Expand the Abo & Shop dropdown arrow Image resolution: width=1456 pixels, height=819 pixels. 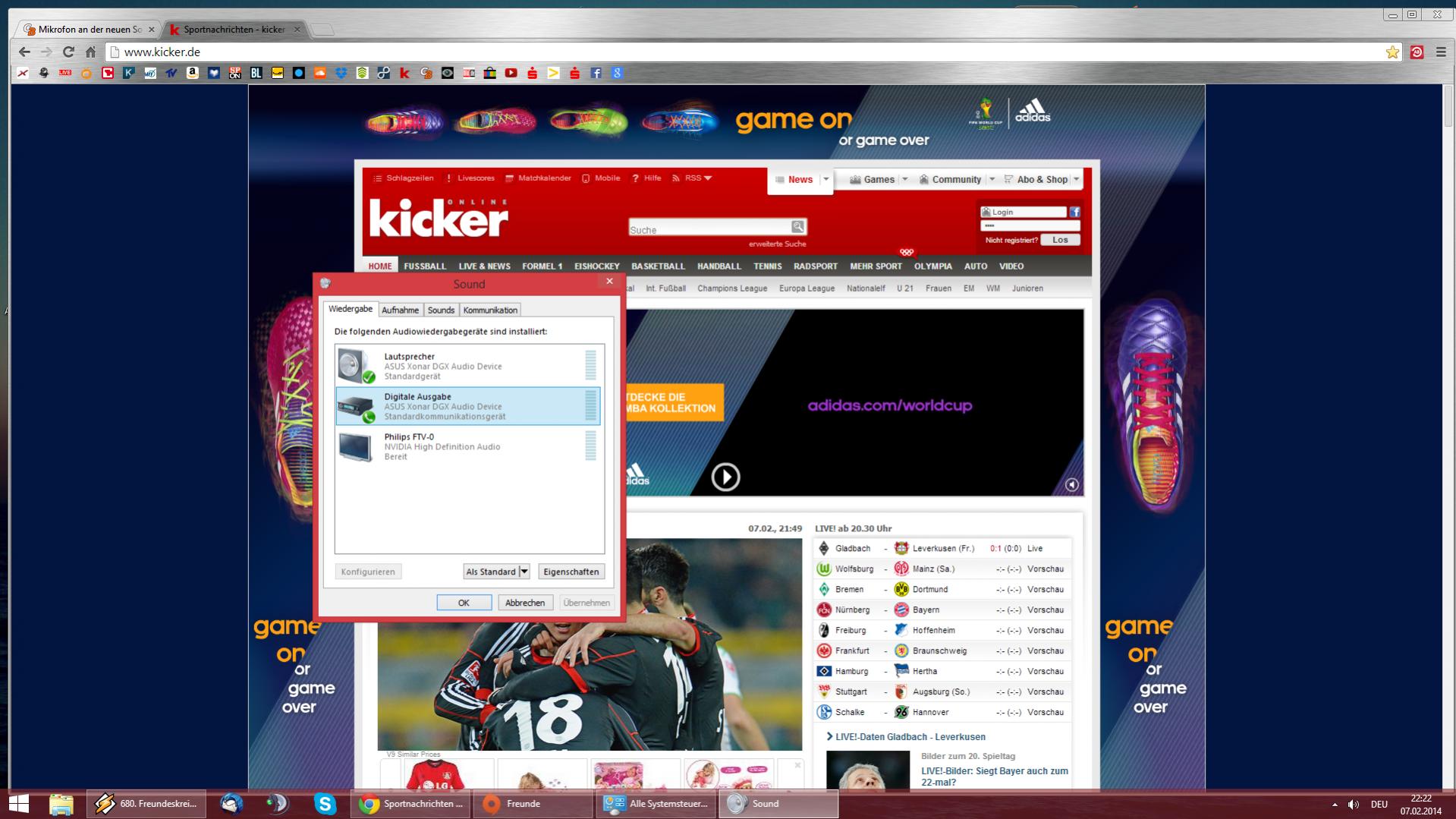pyautogui.click(x=1076, y=179)
